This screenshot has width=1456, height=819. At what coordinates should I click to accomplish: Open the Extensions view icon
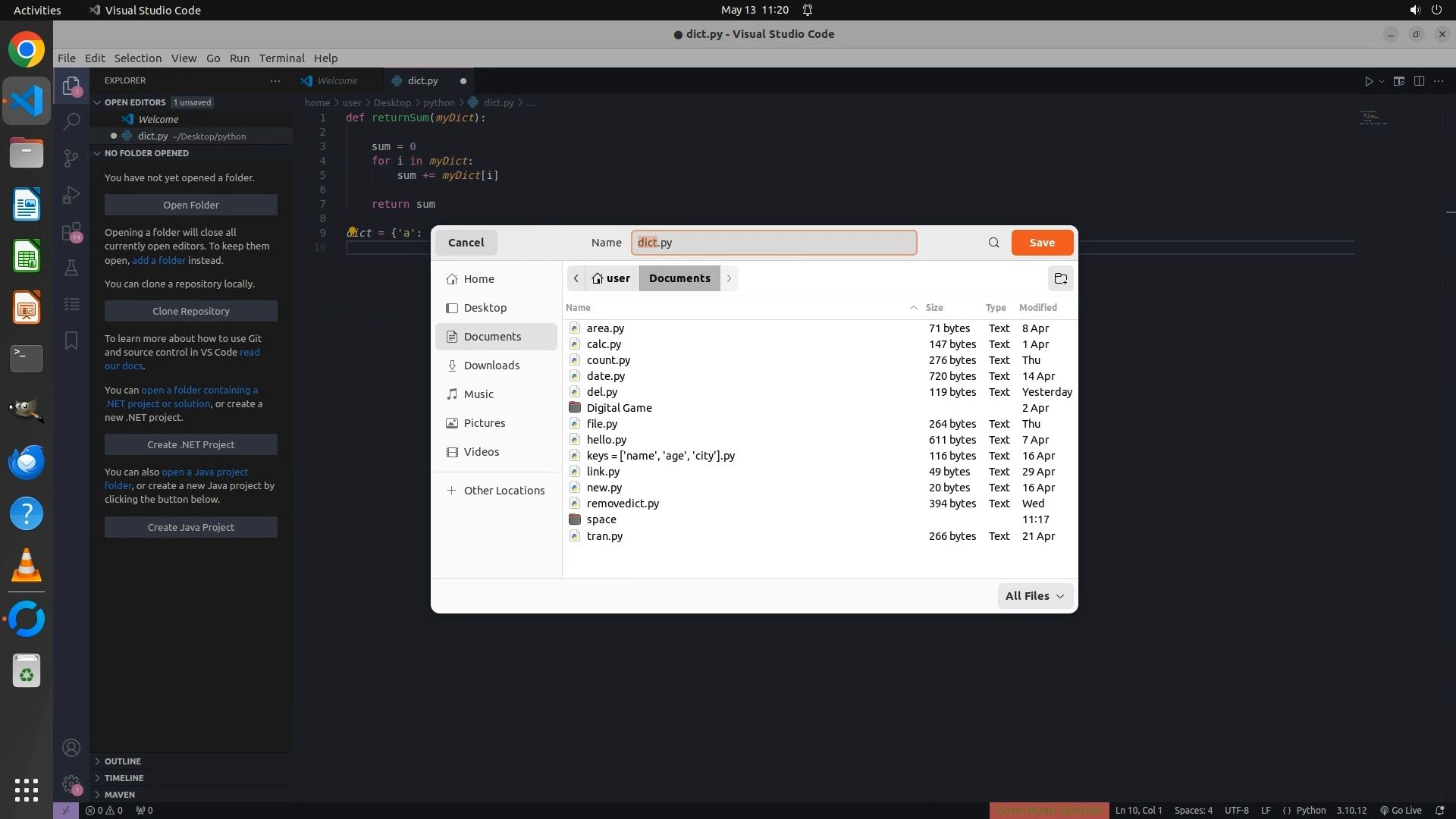pyautogui.click(x=71, y=232)
